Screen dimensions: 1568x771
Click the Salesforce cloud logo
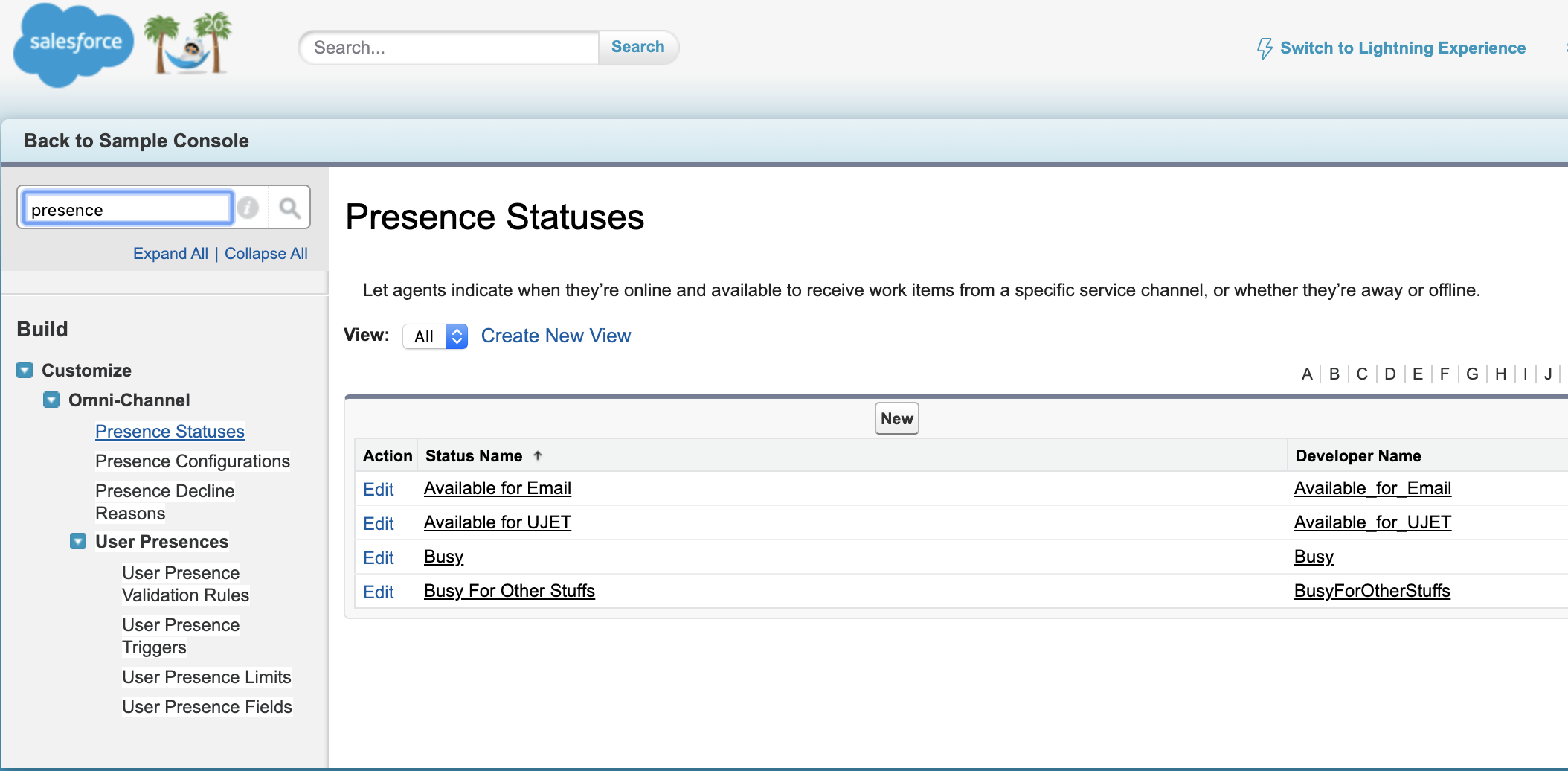pyautogui.click(x=73, y=45)
